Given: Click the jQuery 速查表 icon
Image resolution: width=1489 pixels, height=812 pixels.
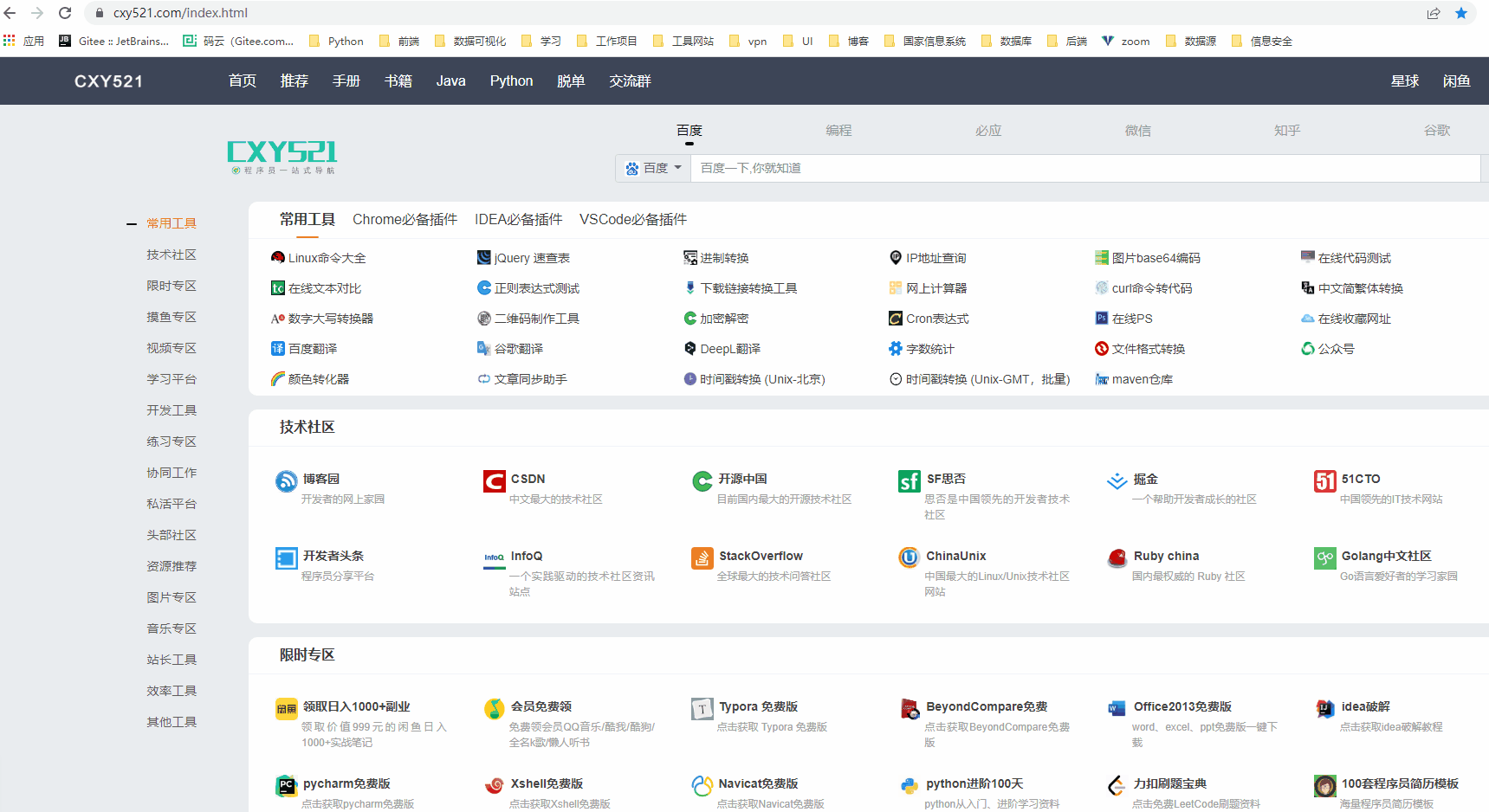Looking at the screenshot, I should pyautogui.click(x=484, y=258).
